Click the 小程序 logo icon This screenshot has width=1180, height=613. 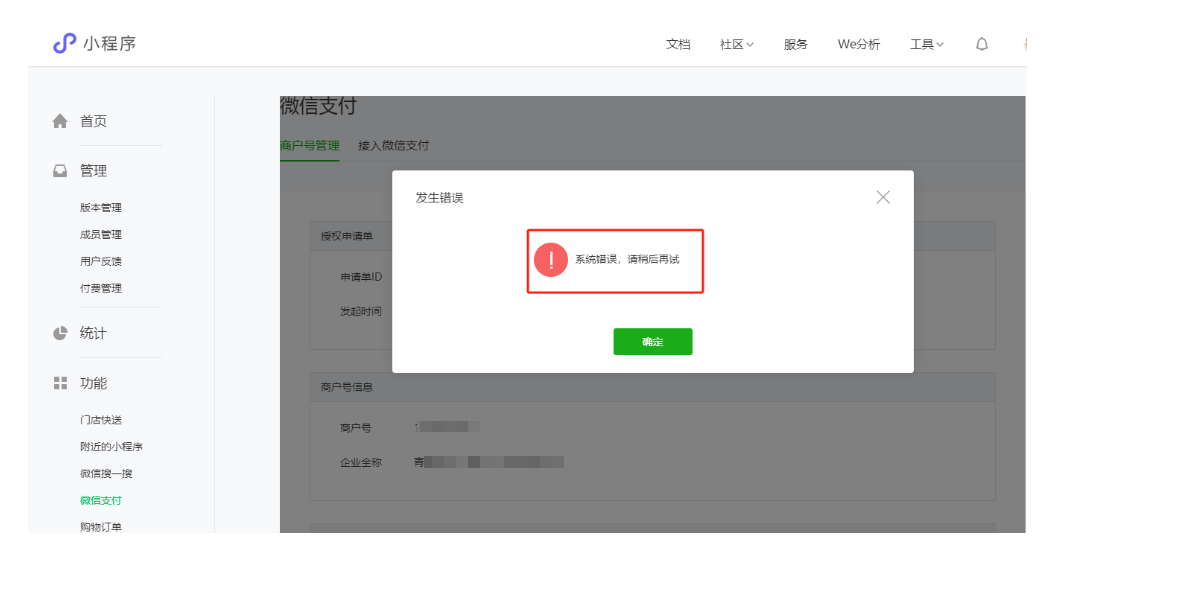pos(64,43)
